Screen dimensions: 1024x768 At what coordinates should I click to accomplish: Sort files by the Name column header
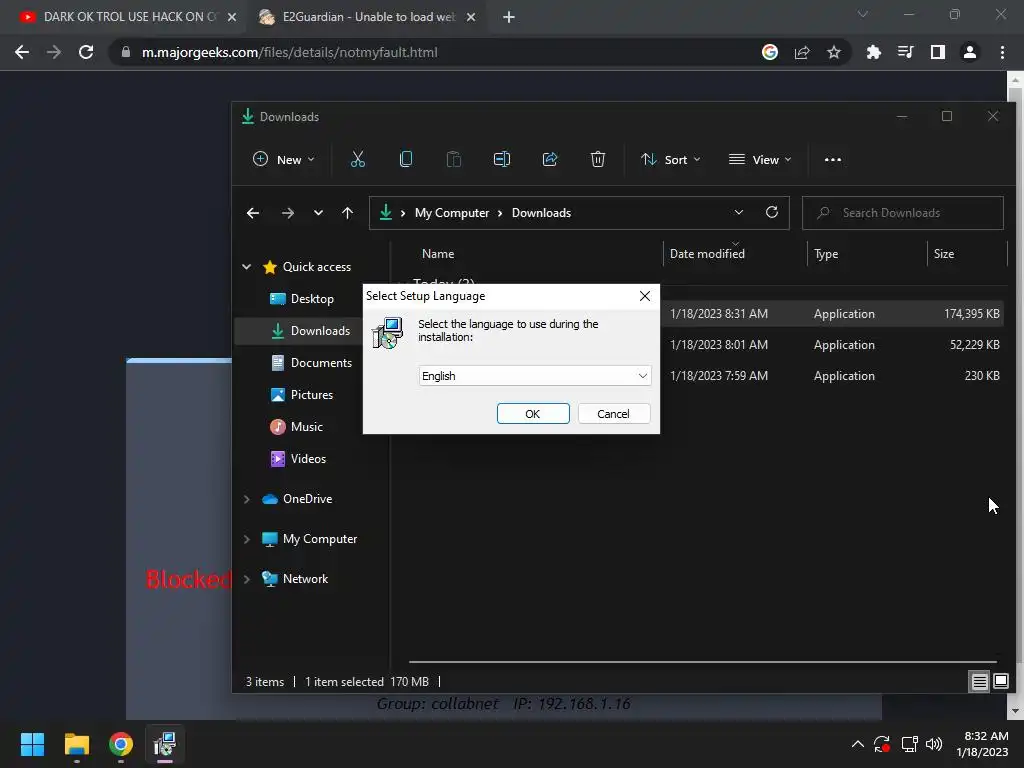pyautogui.click(x=438, y=254)
